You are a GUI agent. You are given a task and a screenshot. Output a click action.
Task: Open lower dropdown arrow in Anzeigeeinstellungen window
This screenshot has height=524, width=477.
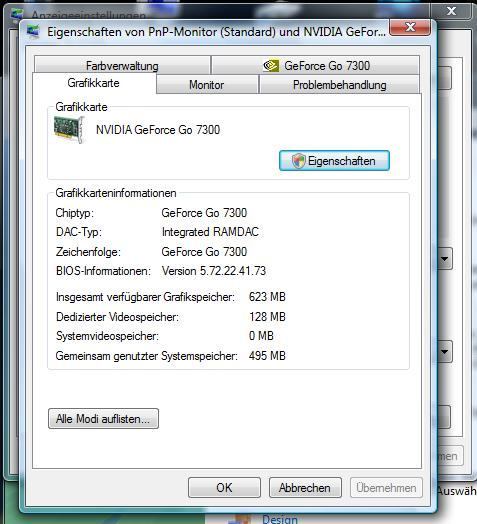point(445,351)
